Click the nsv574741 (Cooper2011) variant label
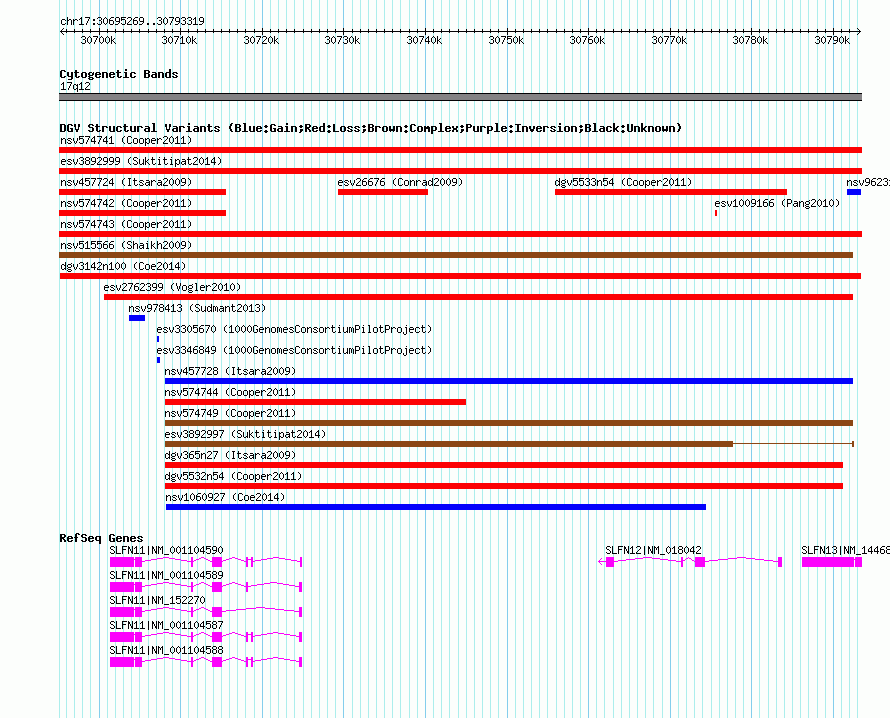 [x=126, y=140]
